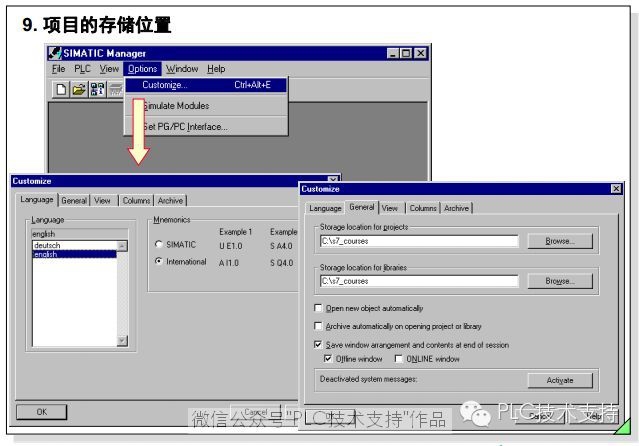Select International mnemonics radio button

coord(159,261)
